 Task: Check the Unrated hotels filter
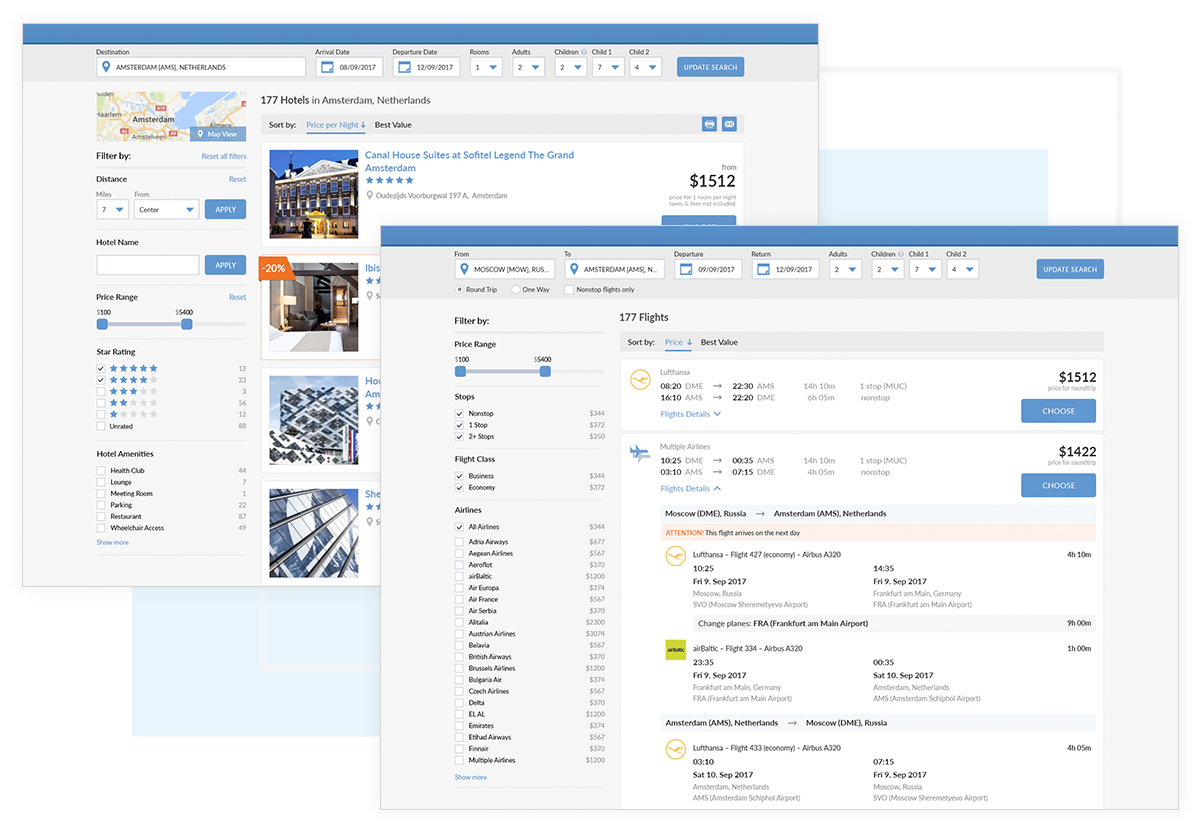(101, 426)
